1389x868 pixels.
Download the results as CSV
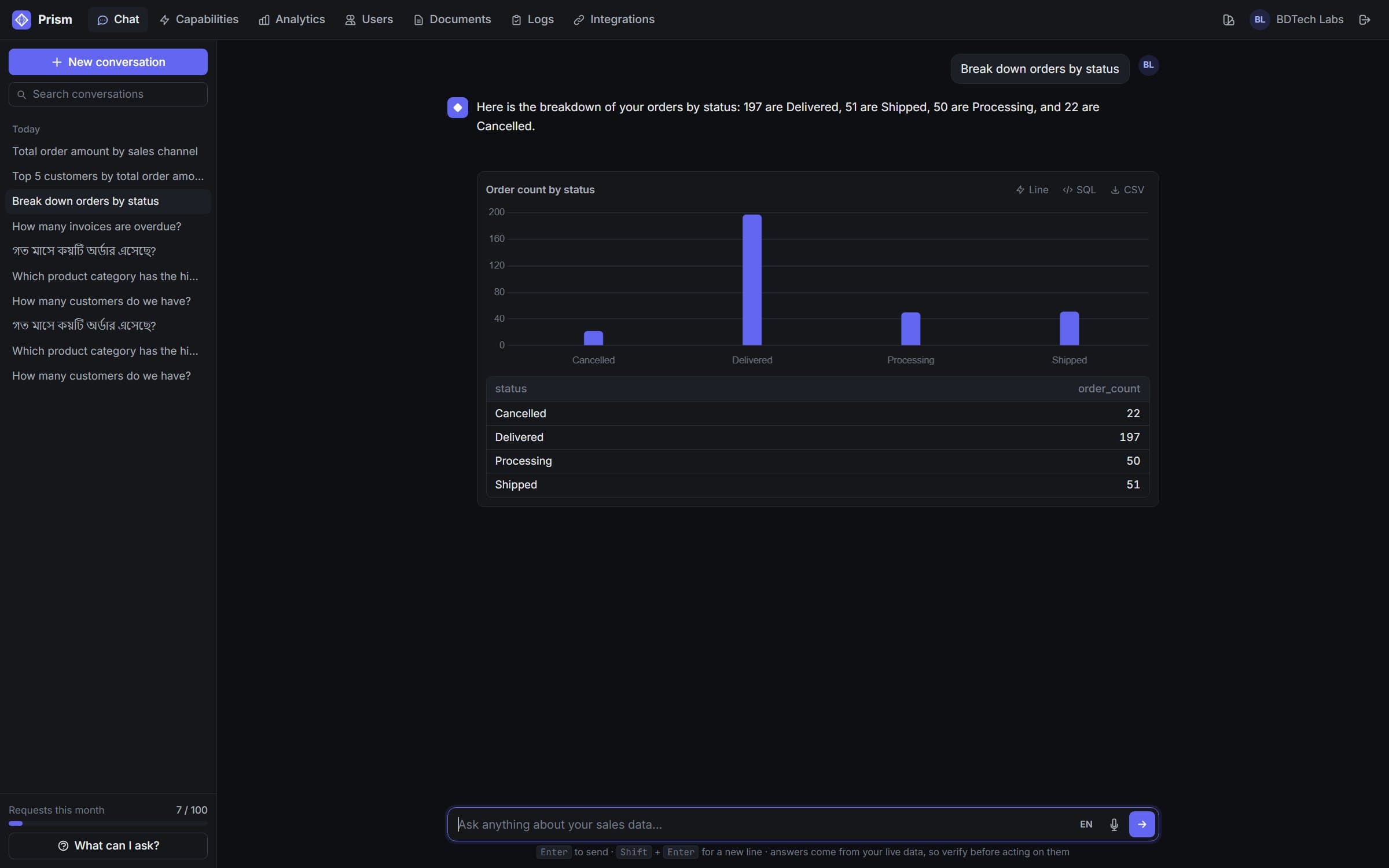1127,190
